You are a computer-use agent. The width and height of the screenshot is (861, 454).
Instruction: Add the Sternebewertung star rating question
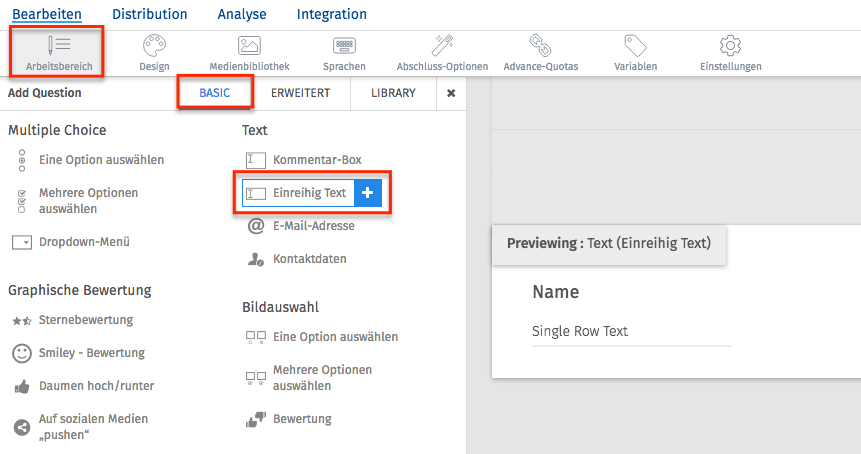[85, 320]
